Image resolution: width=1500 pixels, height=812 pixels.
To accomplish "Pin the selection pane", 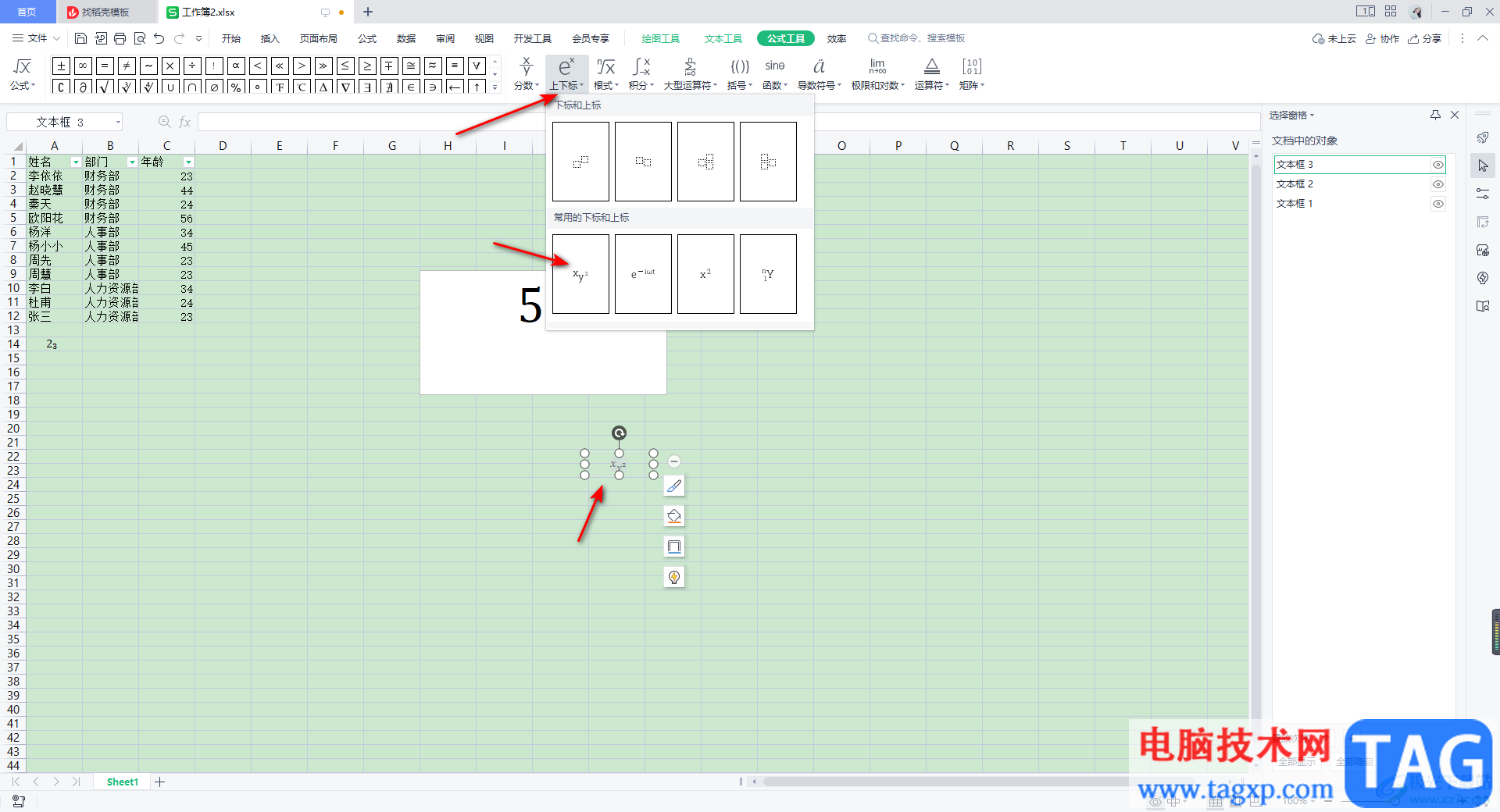I will [1435, 115].
